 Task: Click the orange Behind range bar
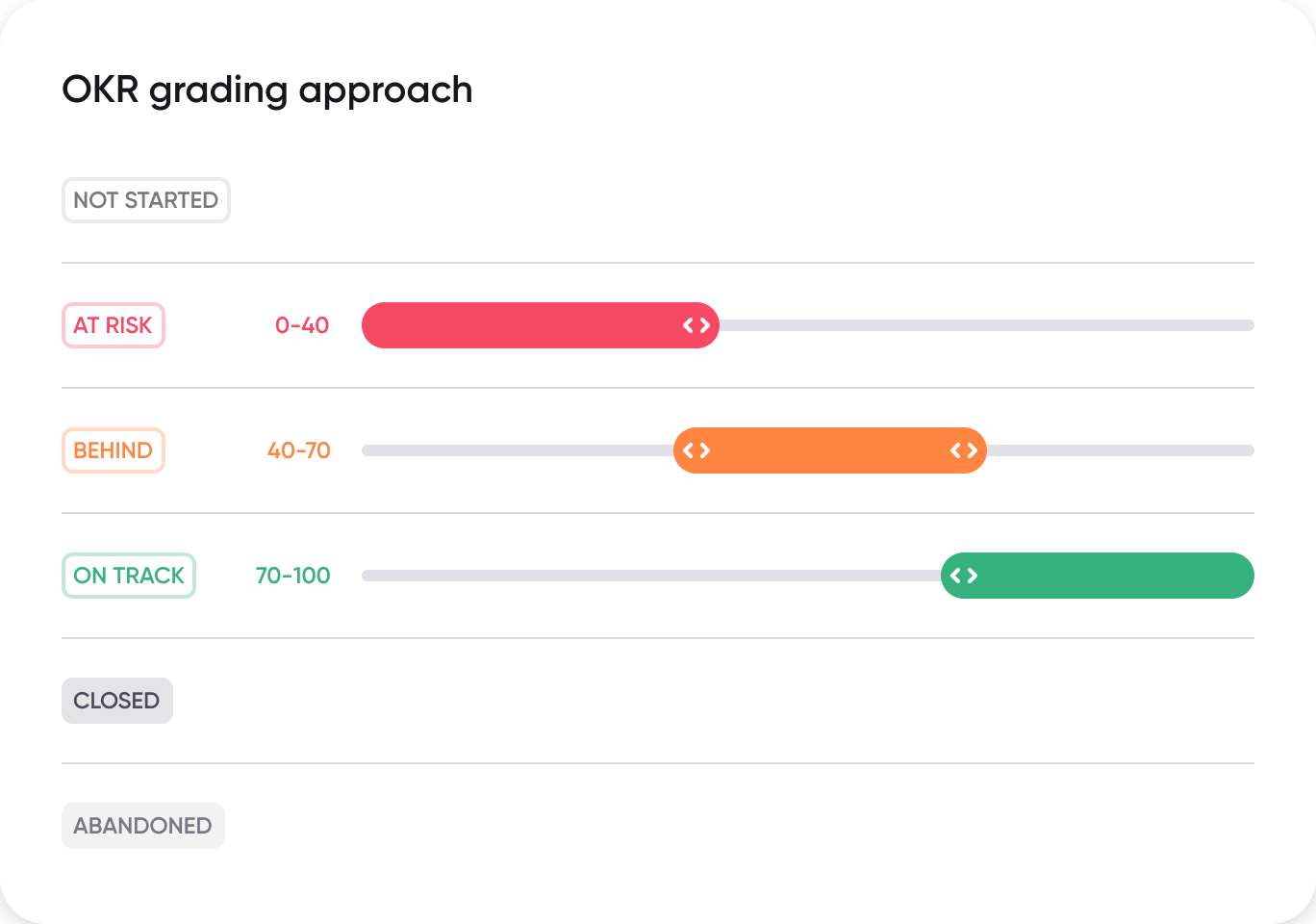[829, 450]
